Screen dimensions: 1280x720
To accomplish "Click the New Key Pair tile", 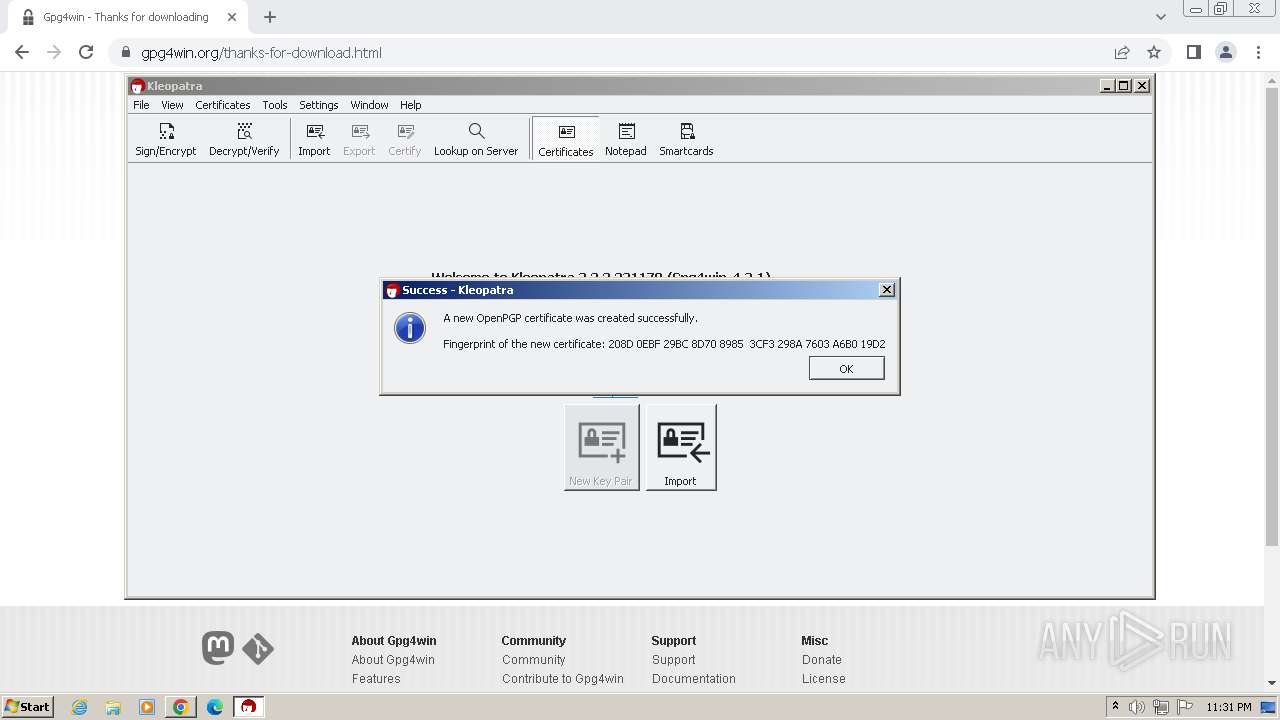I will (x=601, y=447).
